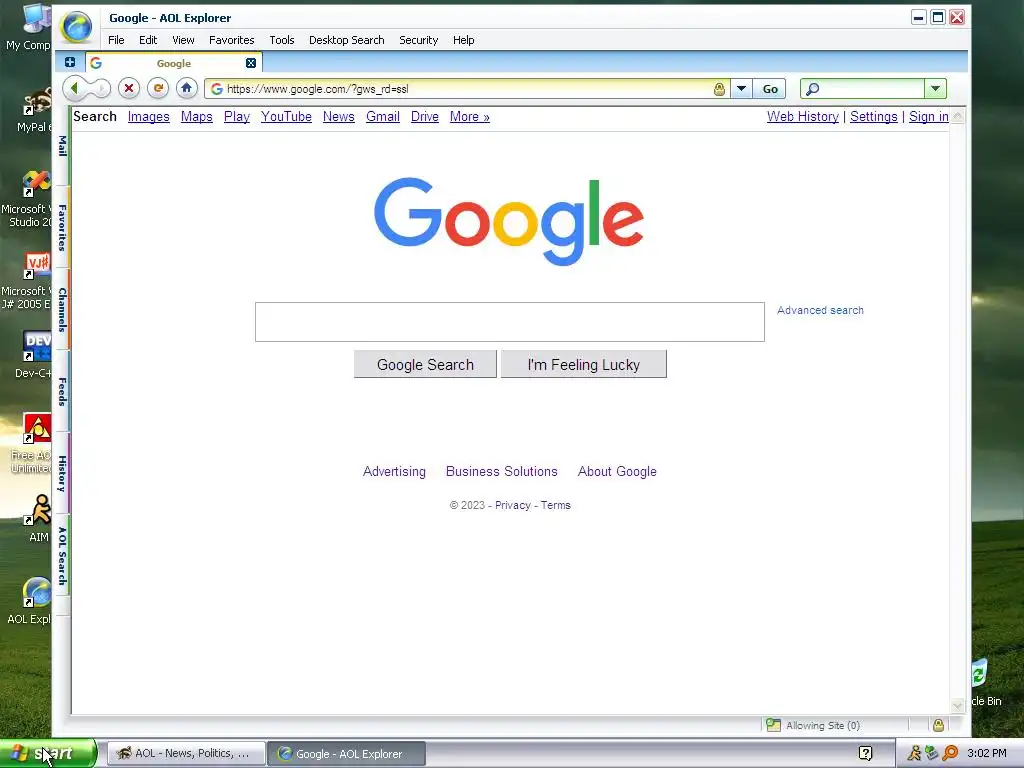Open the Dev-C++ desktop shortcut

34,355
